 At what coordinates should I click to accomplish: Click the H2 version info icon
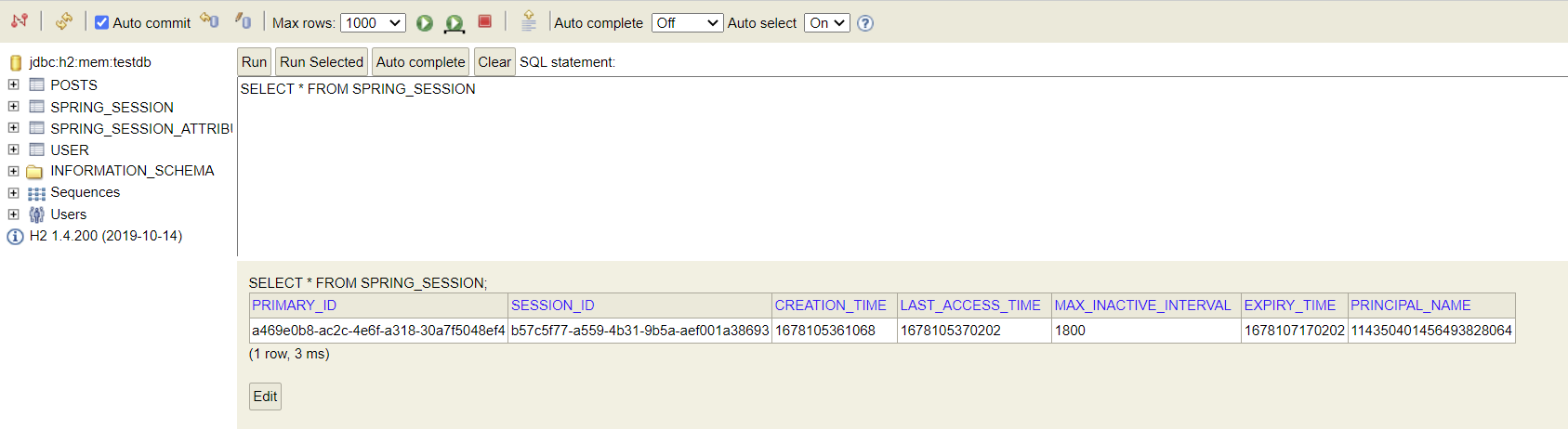[x=15, y=237]
